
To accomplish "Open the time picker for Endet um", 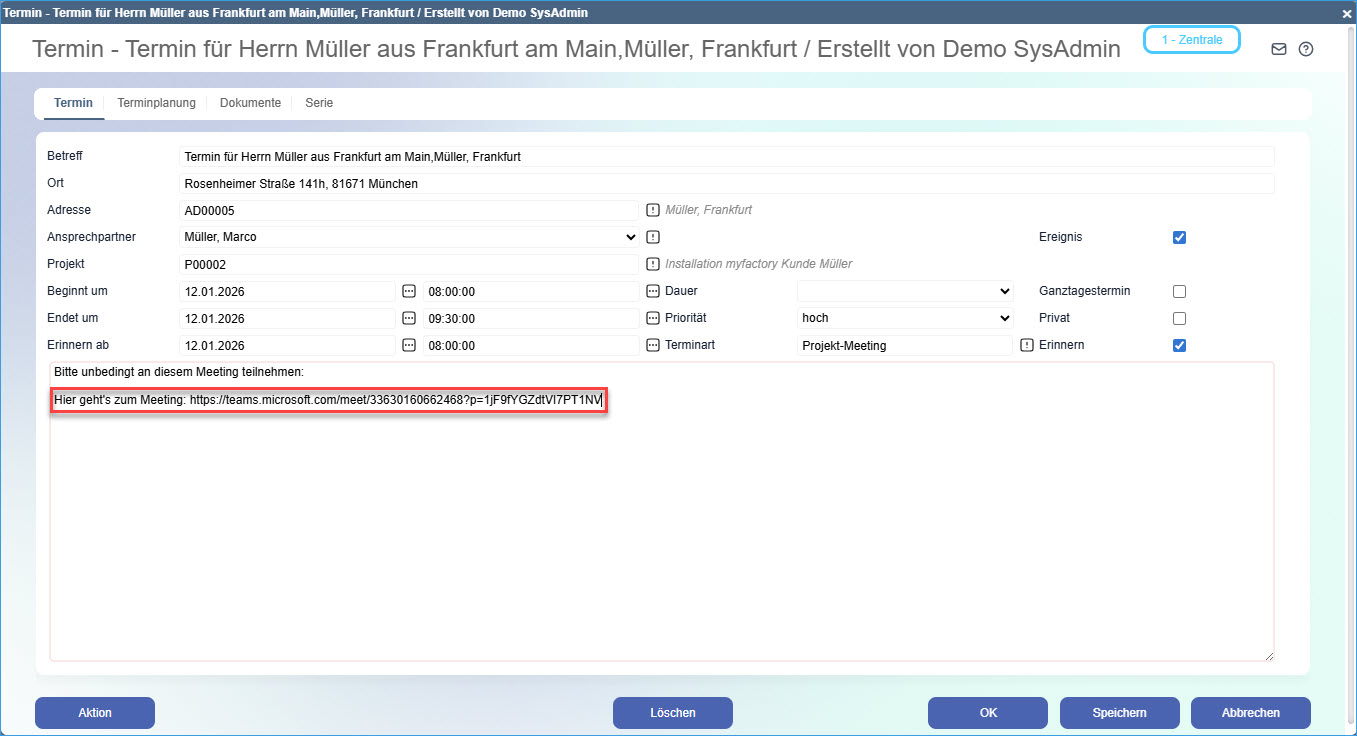I will 652,318.
